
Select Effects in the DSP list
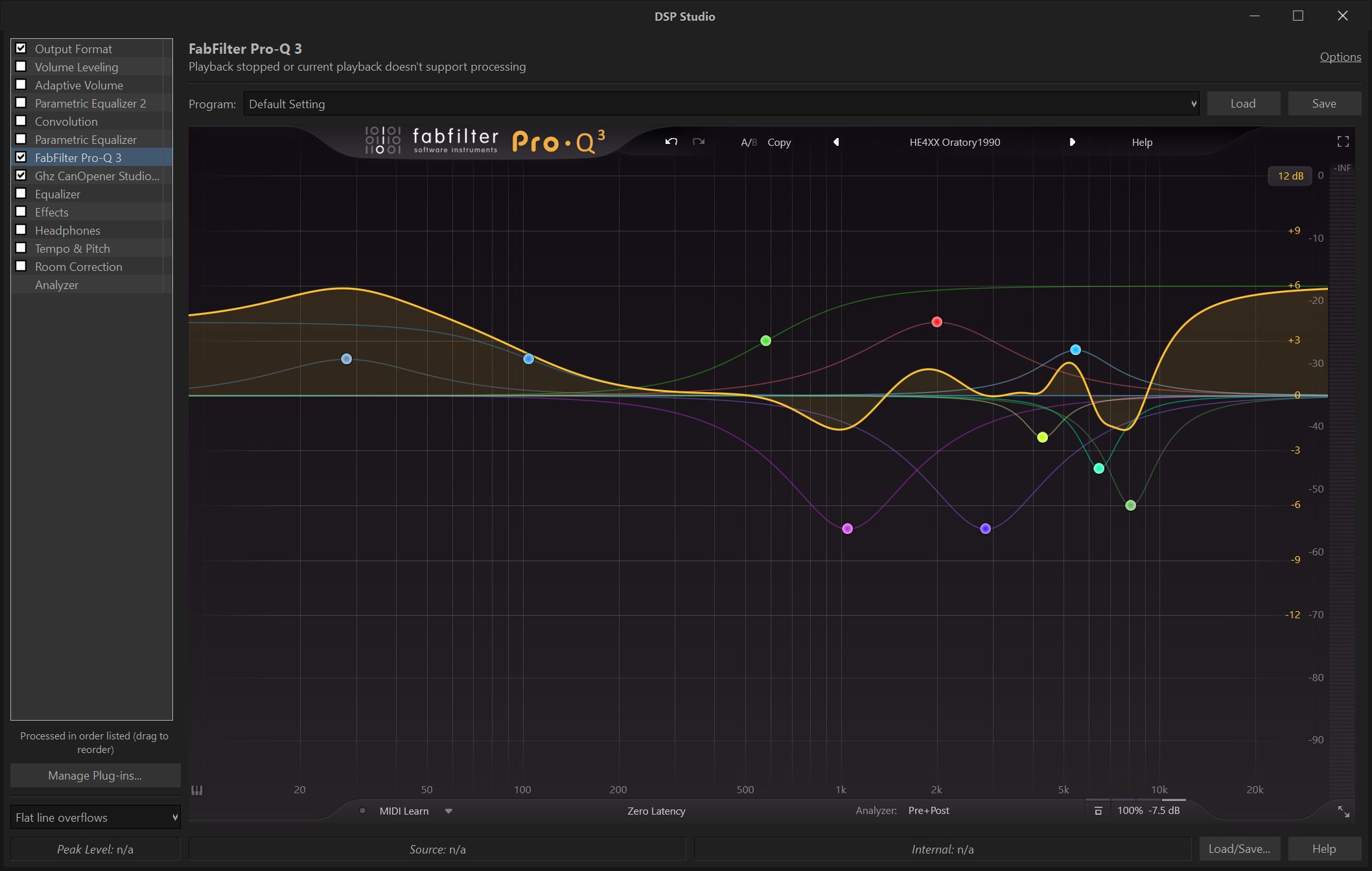[x=91, y=212]
